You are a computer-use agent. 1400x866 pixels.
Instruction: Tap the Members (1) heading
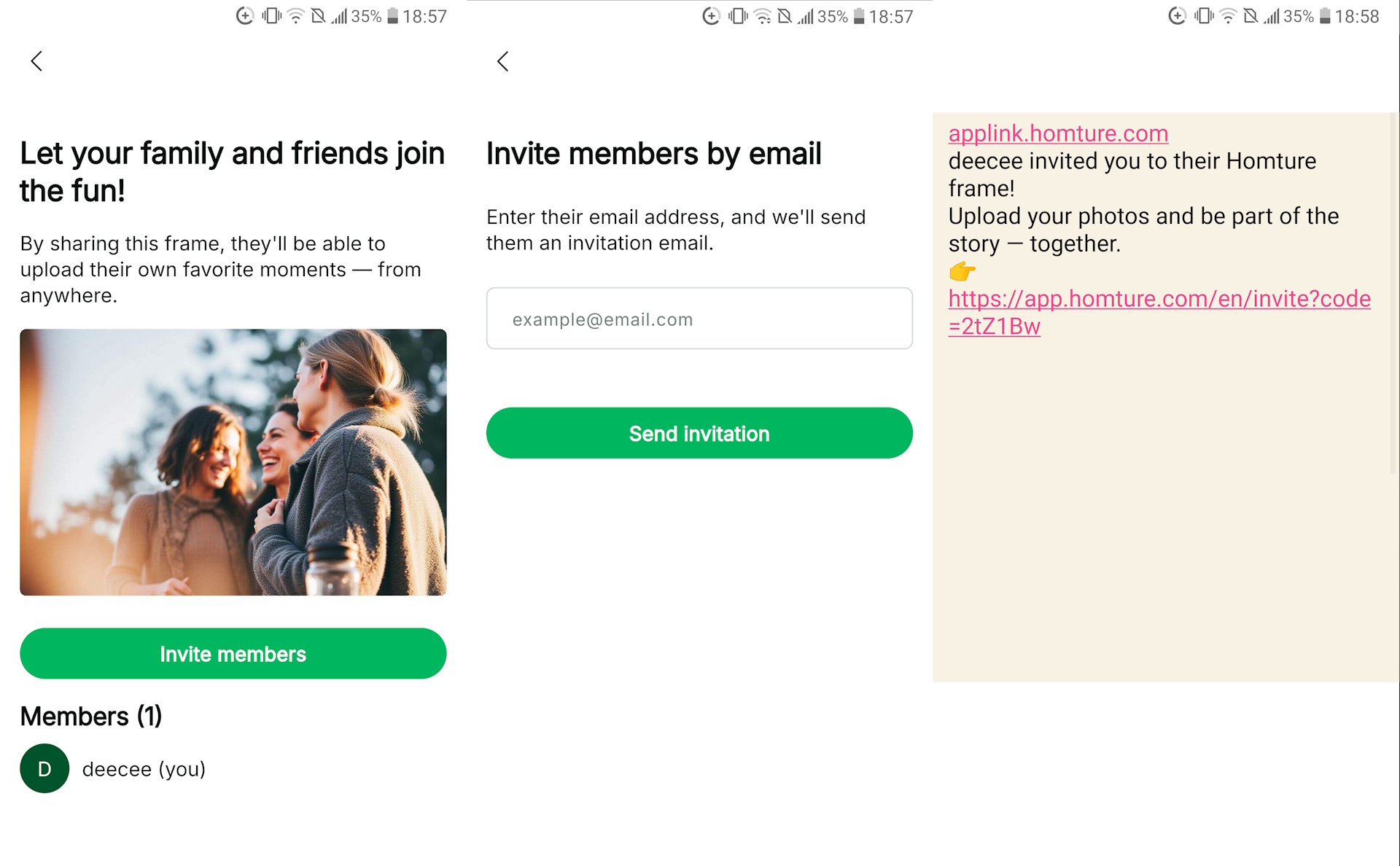[x=91, y=716]
